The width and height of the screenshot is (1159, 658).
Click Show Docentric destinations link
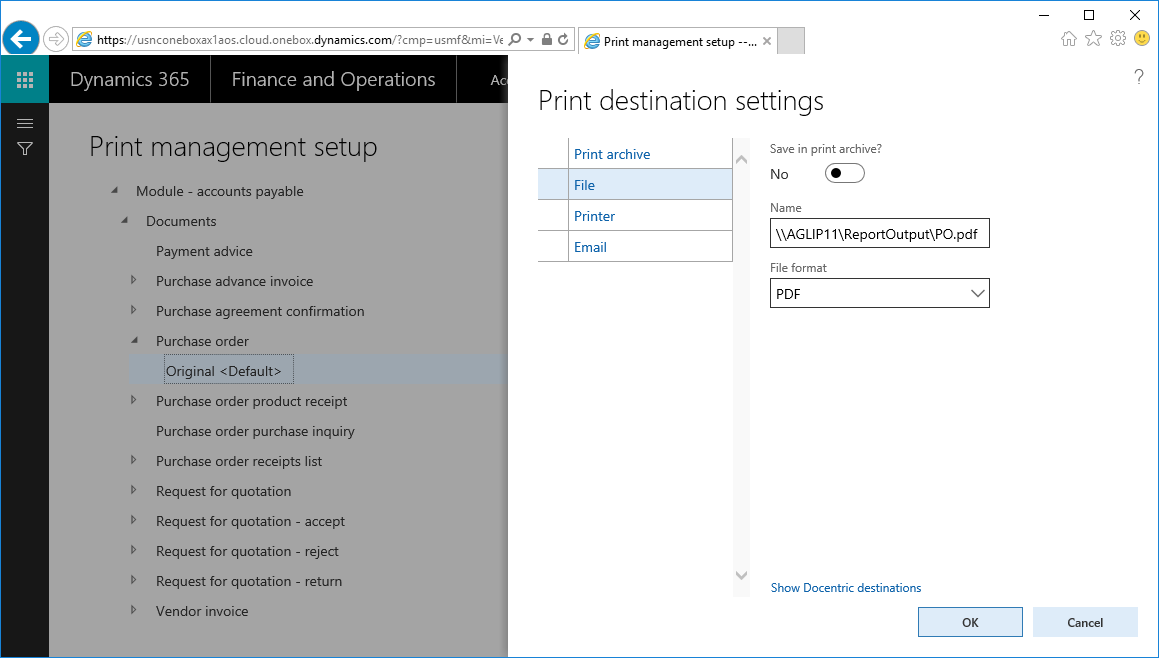pyautogui.click(x=846, y=588)
